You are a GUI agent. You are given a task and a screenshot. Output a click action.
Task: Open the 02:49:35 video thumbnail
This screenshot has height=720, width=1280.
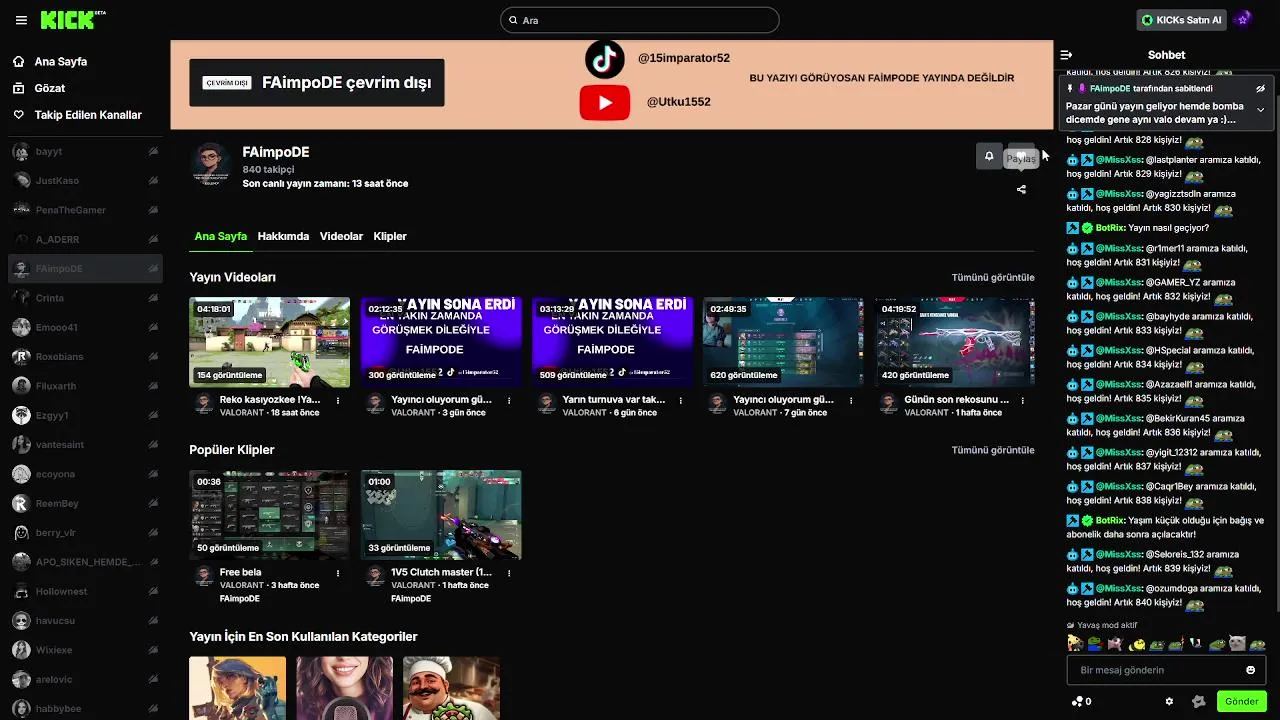[x=783, y=342]
